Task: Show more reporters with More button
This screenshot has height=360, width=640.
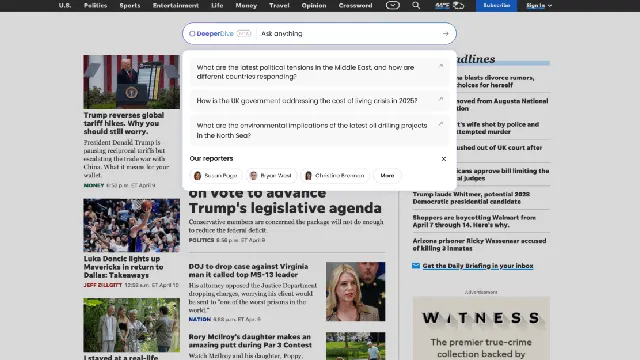Action: tap(387, 176)
